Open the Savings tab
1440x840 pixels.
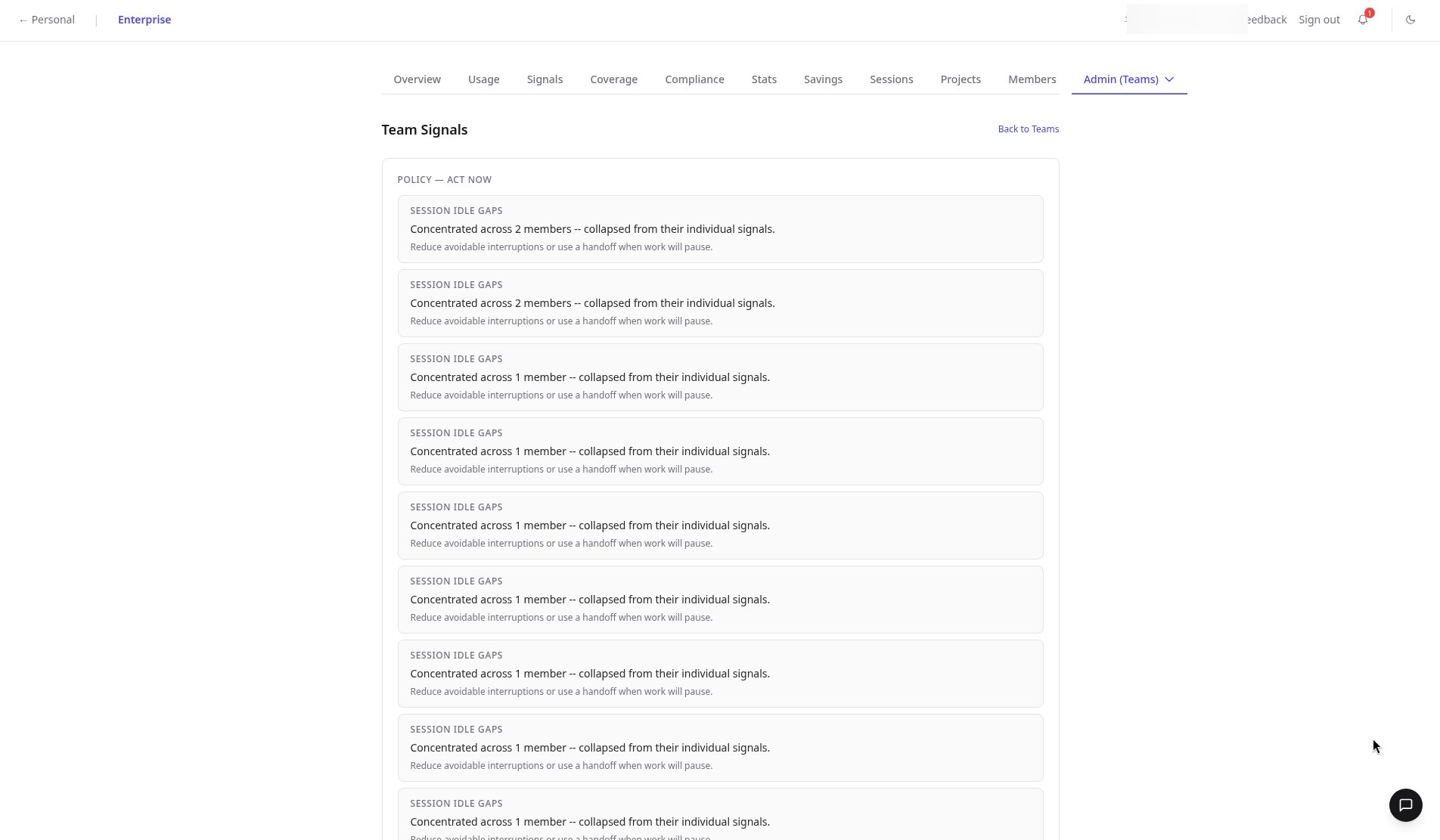(x=823, y=79)
